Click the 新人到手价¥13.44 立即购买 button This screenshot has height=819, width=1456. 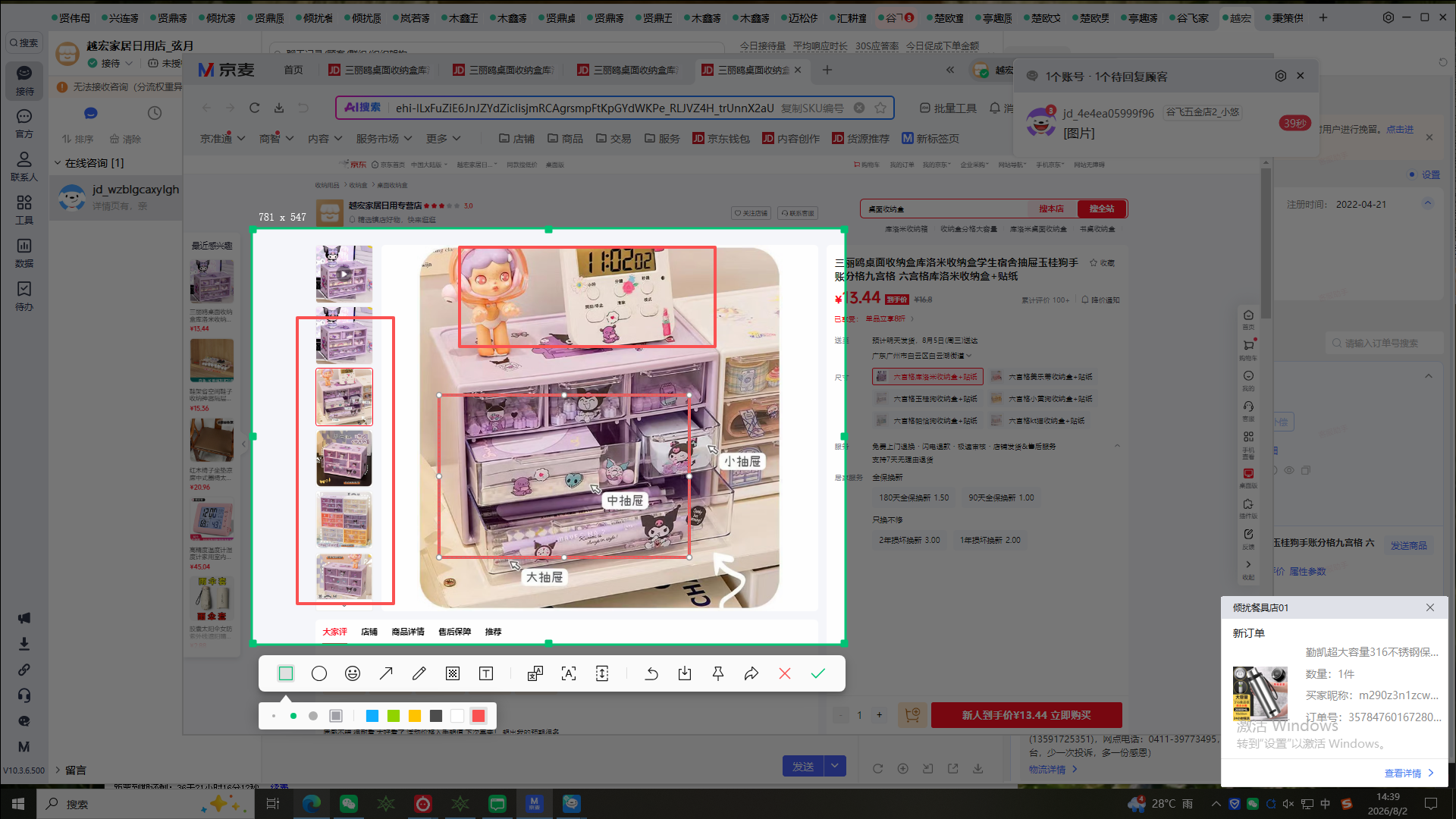[1027, 715]
